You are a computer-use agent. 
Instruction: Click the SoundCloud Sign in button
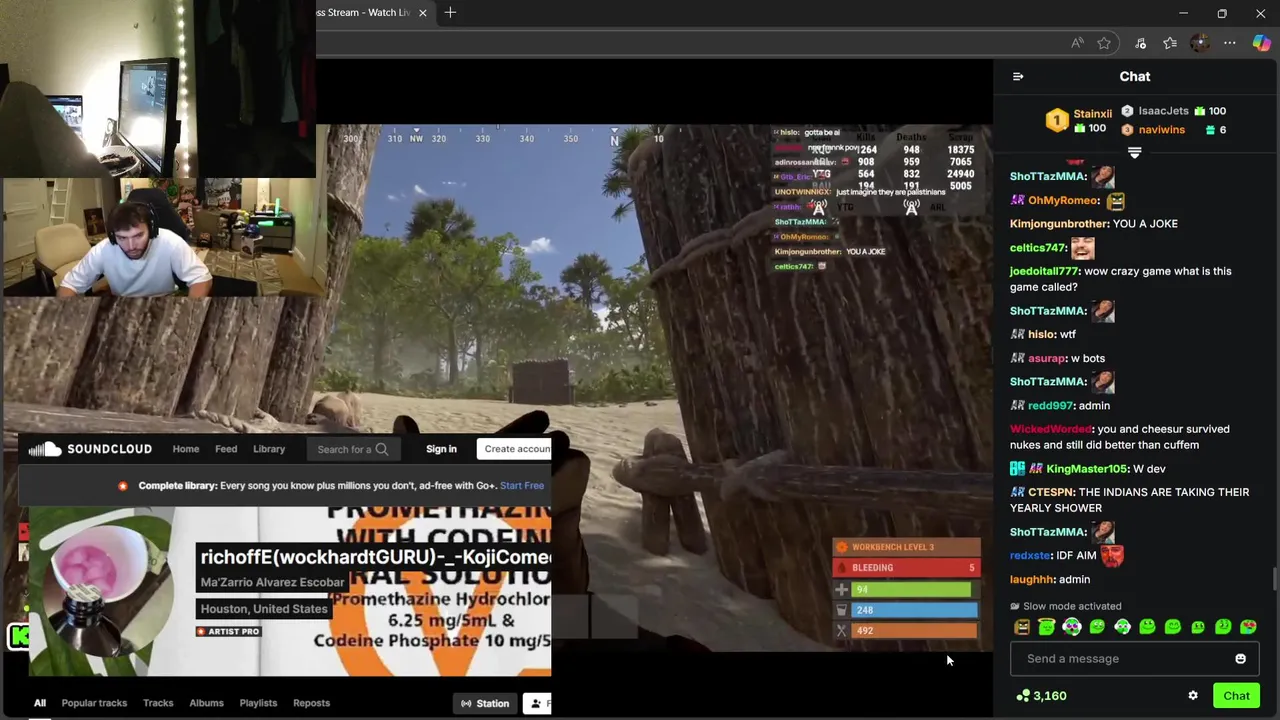click(441, 449)
